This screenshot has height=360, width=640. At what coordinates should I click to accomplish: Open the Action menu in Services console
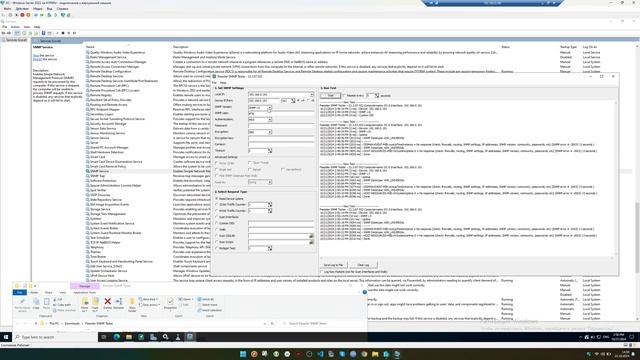click(x=15, y=27)
